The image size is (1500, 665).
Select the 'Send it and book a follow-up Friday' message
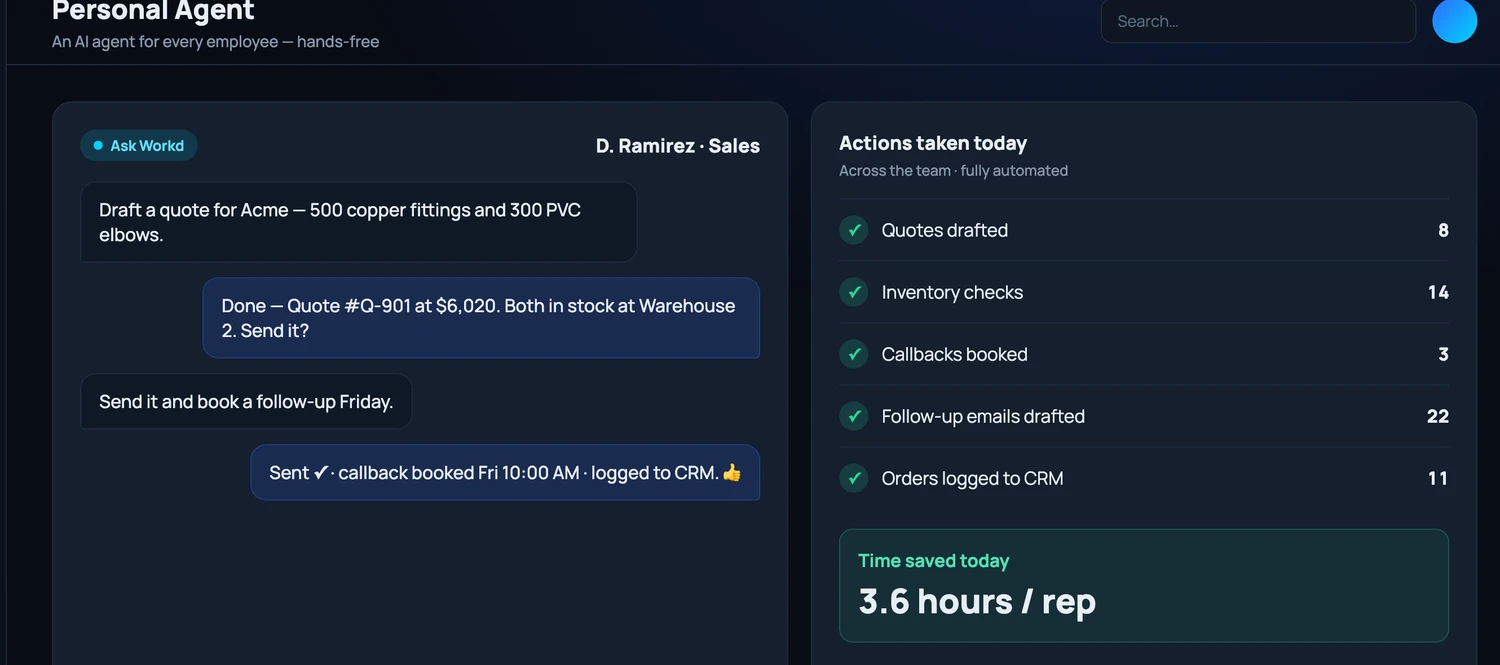click(246, 402)
